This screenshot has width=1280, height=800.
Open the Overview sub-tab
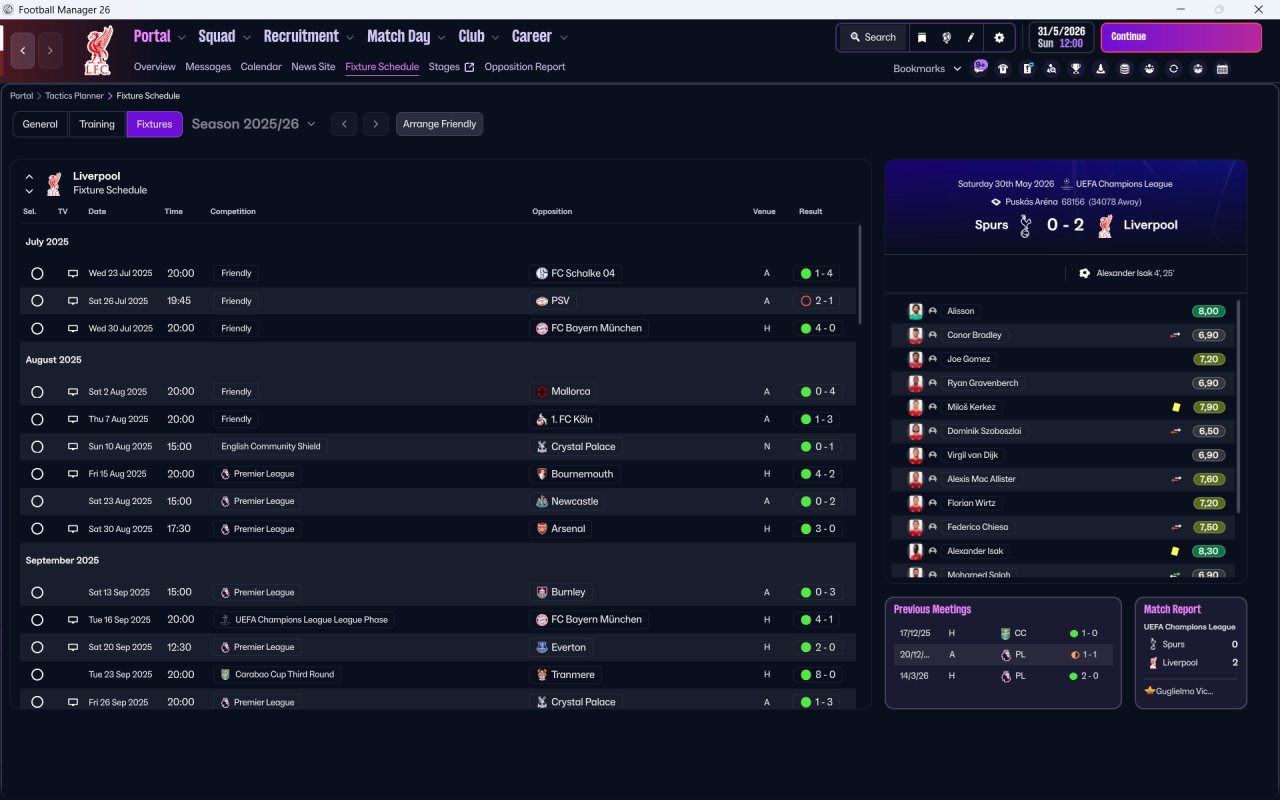point(155,67)
